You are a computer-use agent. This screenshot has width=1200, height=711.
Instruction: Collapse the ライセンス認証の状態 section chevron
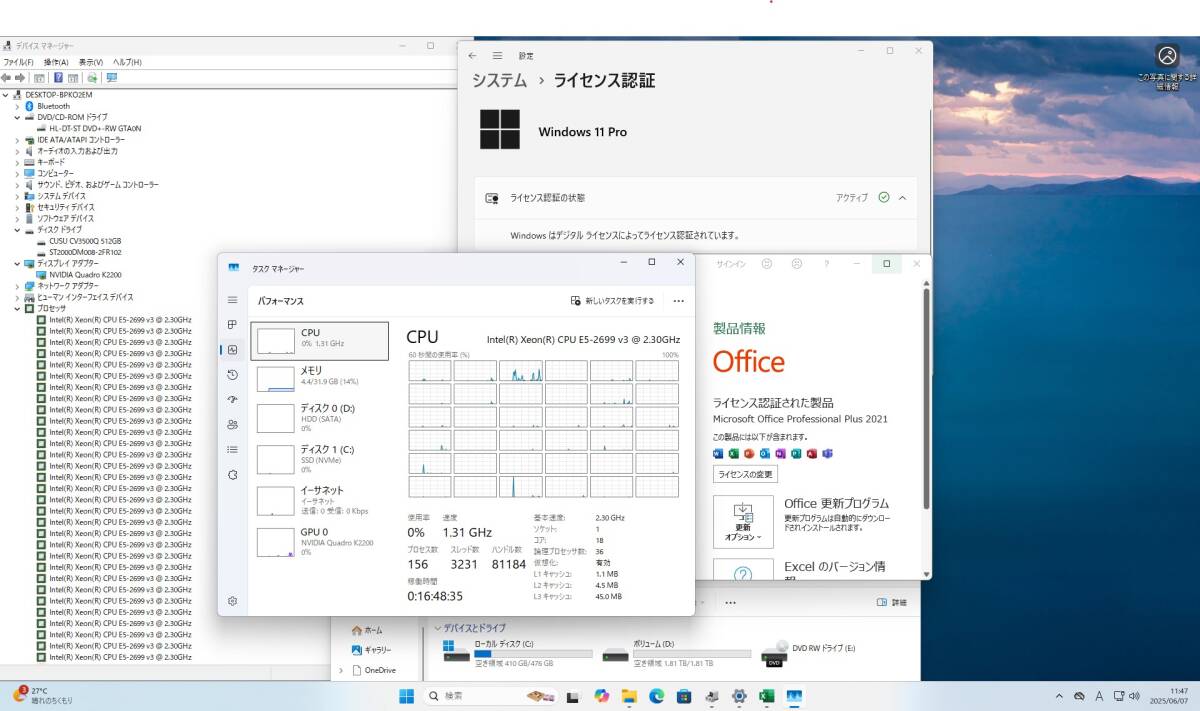(902, 198)
